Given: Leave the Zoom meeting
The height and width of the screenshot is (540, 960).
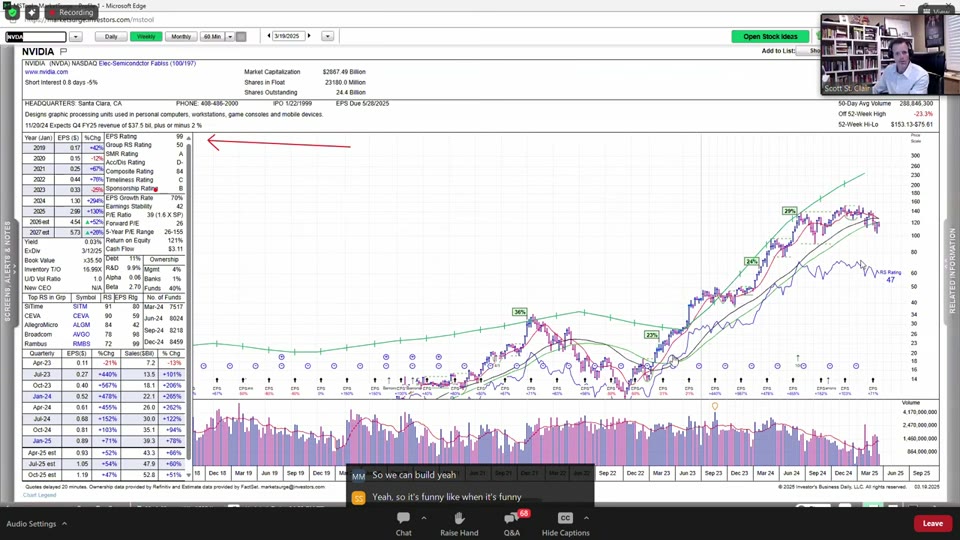Looking at the screenshot, I should [x=932, y=523].
